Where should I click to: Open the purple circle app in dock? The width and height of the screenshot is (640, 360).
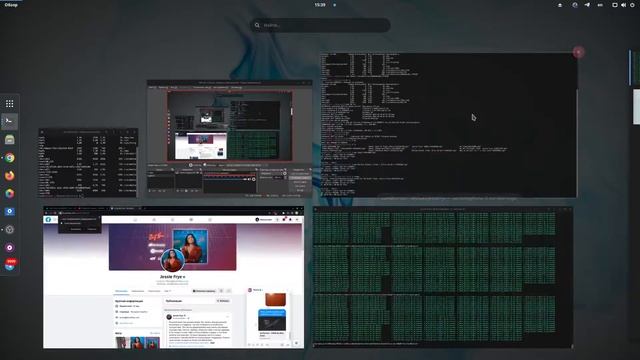(9, 247)
